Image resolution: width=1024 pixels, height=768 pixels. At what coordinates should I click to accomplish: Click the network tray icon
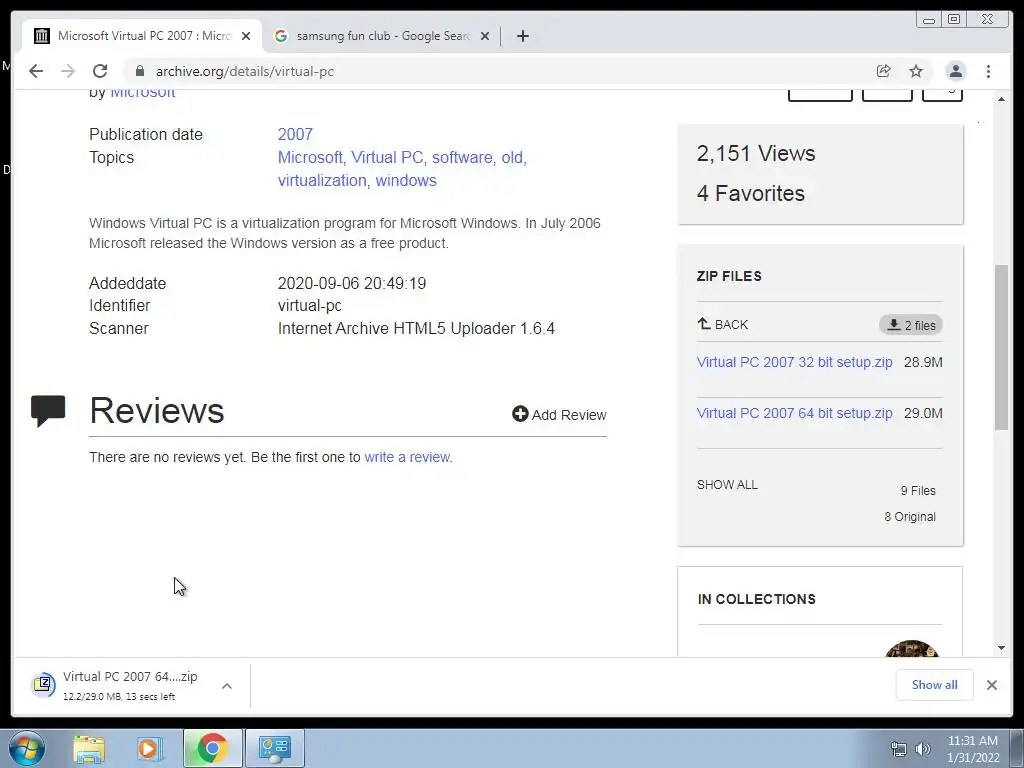(x=899, y=749)
